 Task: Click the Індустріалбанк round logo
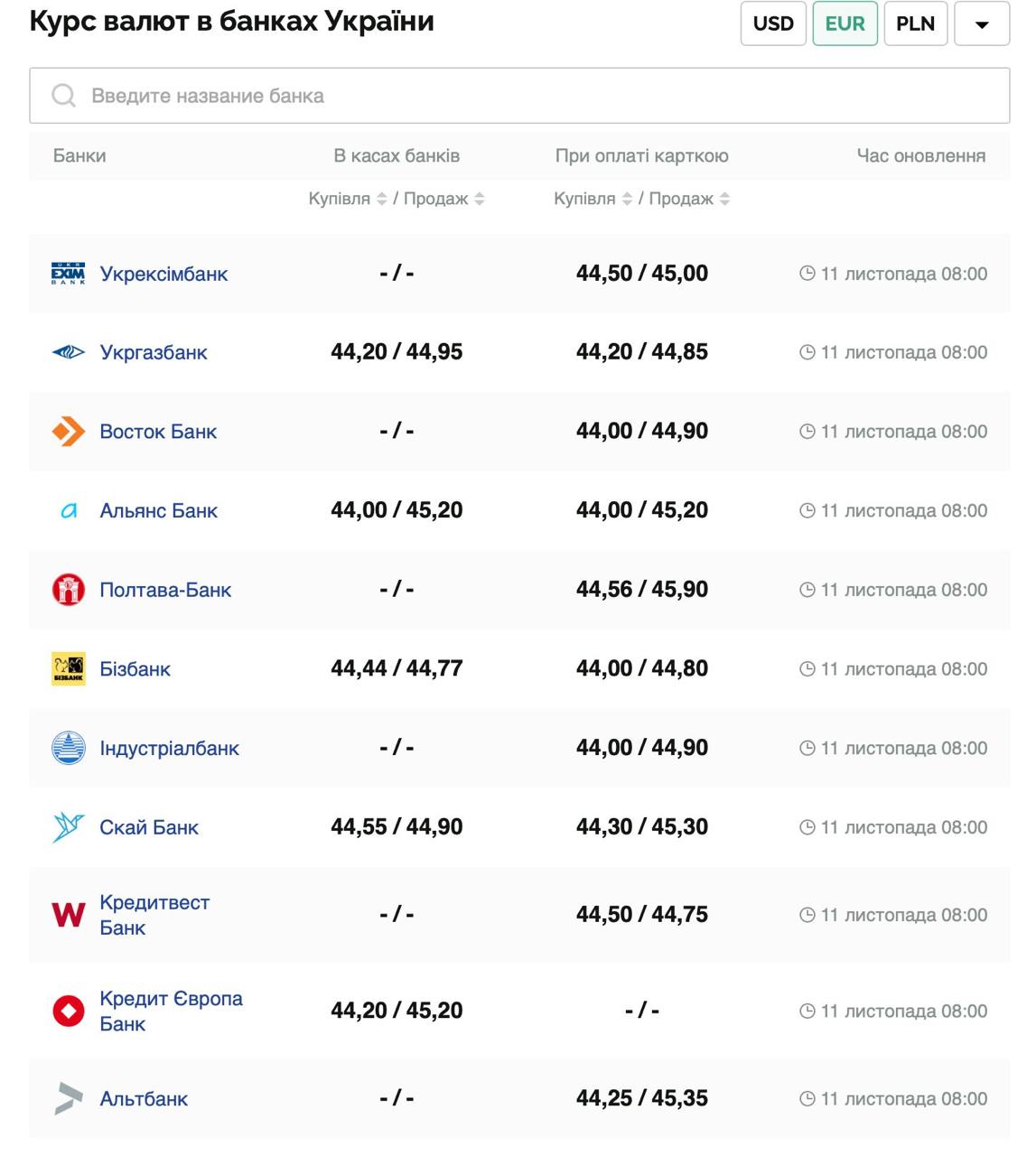coord(69,748)
